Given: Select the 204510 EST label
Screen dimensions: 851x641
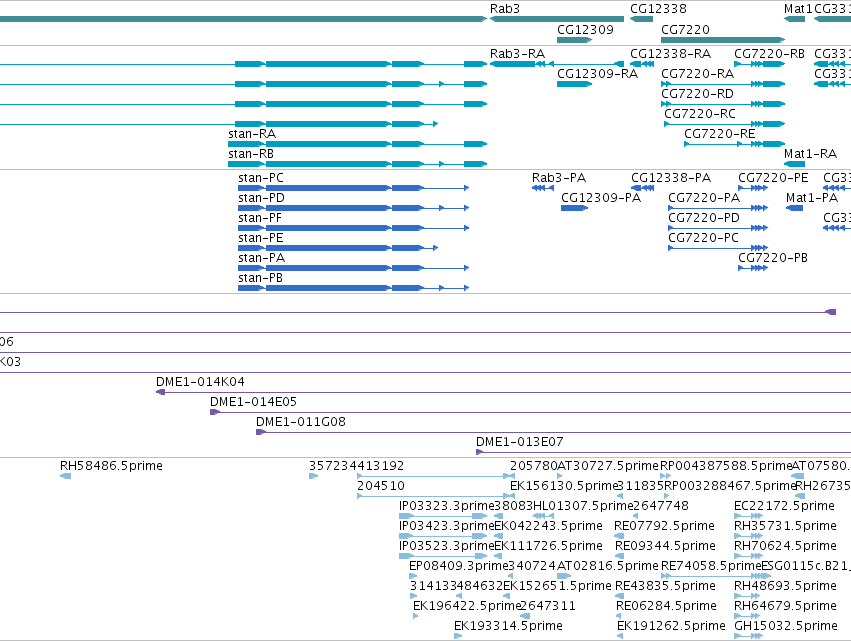Looking at the screenshot, I should pos(381,486).
